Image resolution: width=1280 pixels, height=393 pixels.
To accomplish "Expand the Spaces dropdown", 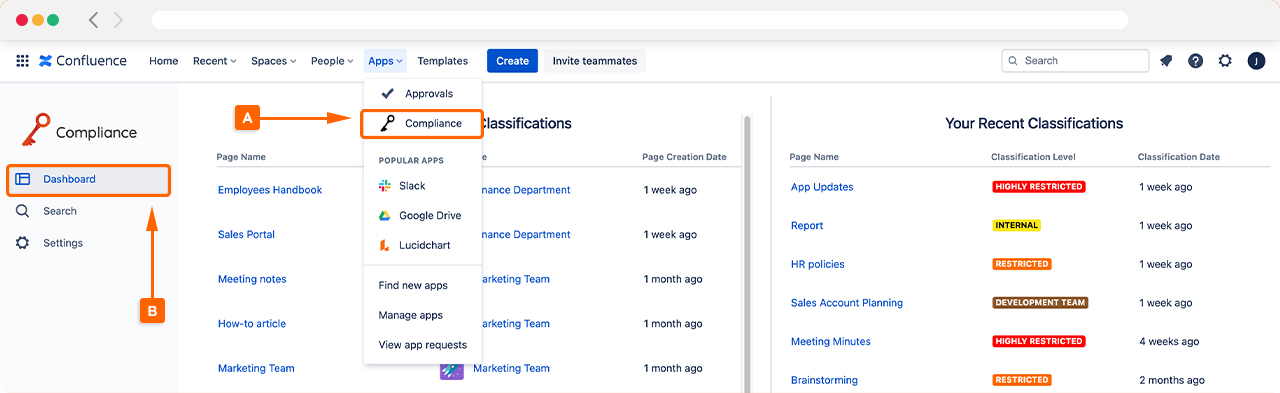I will coord(274,61).
